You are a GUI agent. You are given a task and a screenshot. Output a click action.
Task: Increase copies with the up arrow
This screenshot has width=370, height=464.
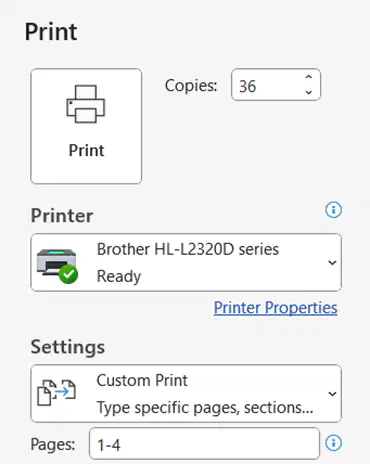tap(309, 77)
